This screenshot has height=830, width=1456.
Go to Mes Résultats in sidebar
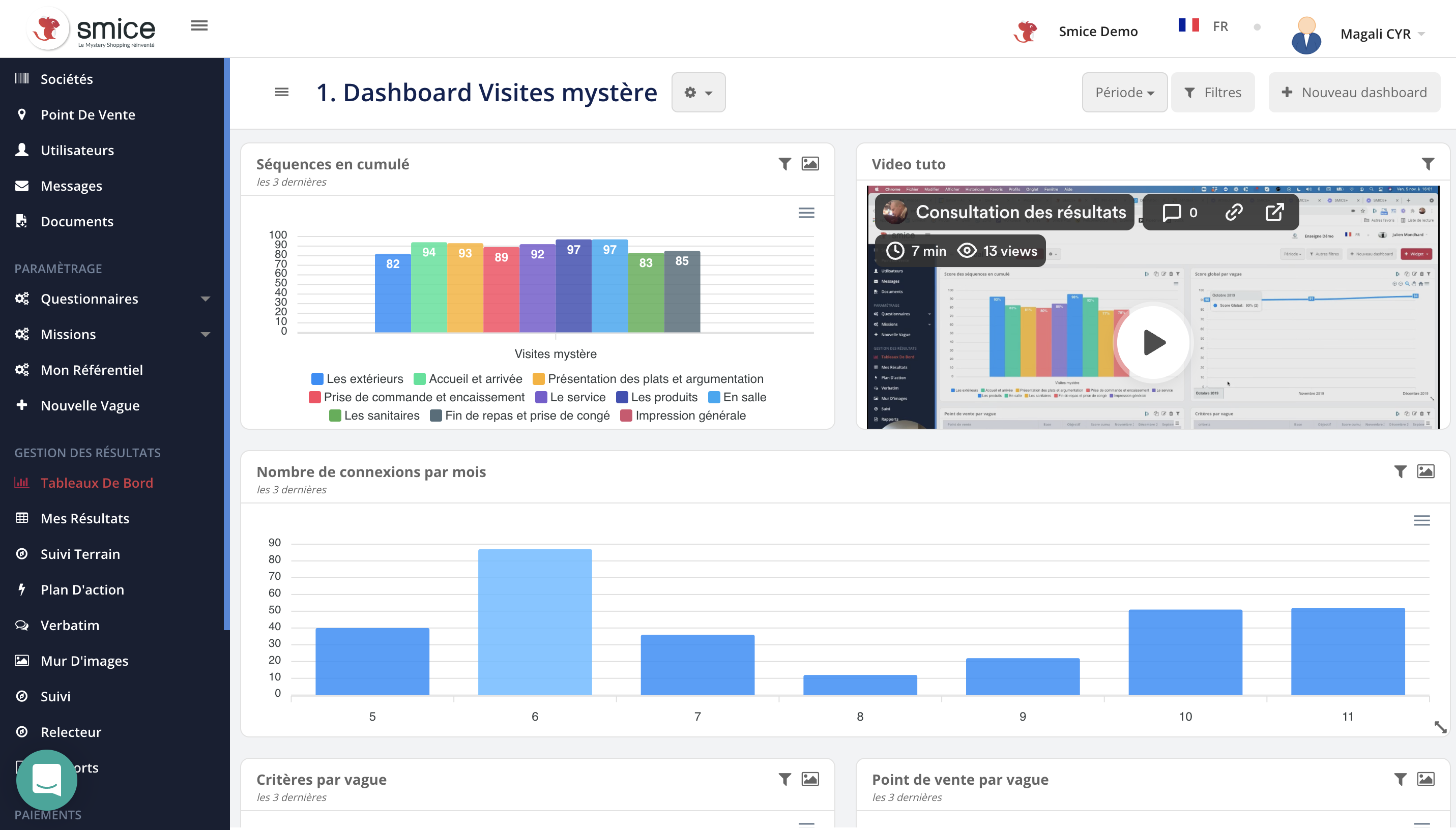coord(85,518)
